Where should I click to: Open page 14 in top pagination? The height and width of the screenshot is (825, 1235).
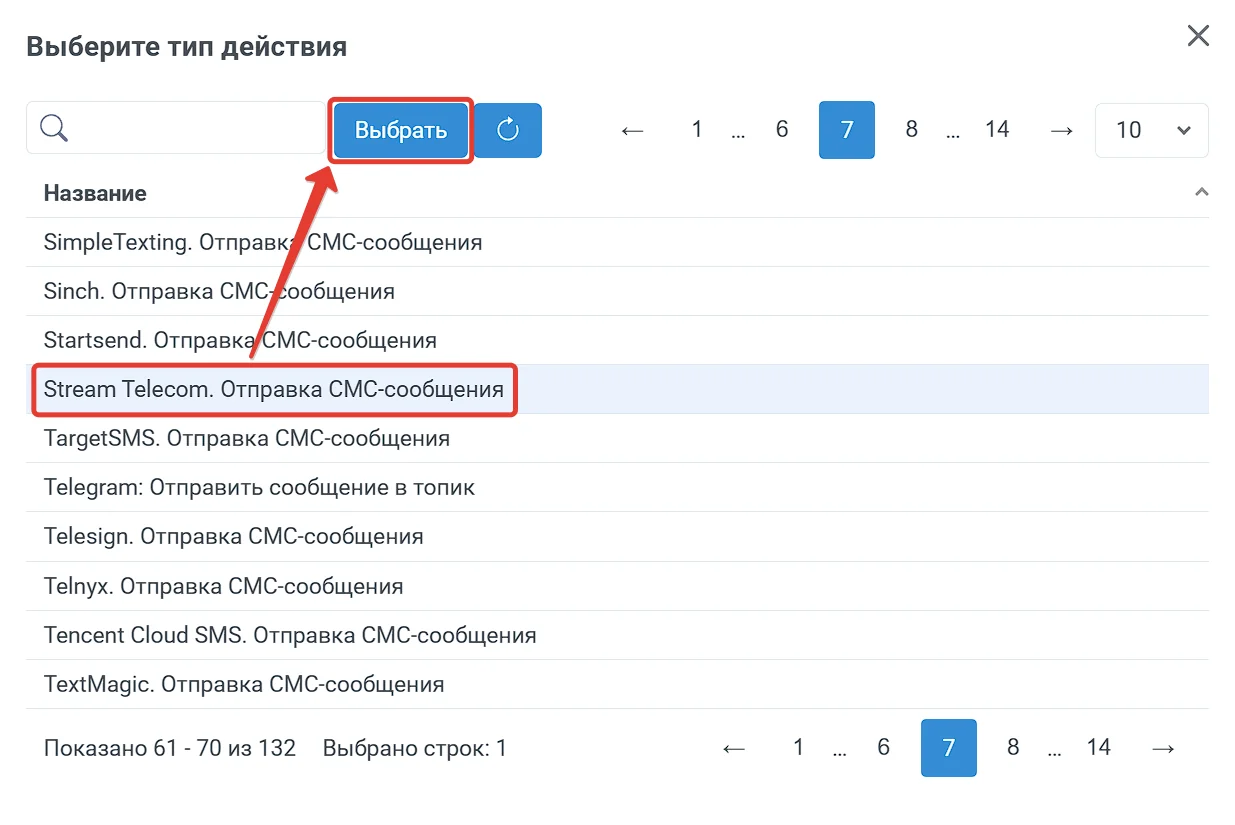pos(997,130)
